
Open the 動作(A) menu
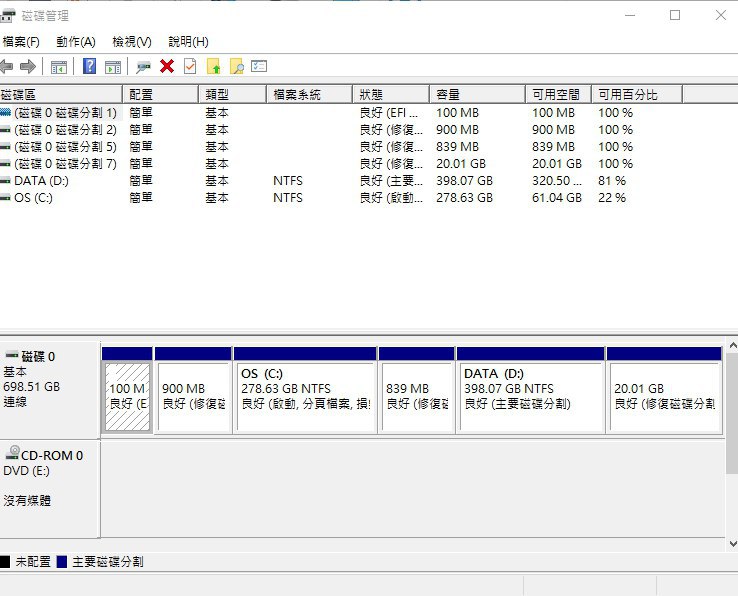point(76,42)
